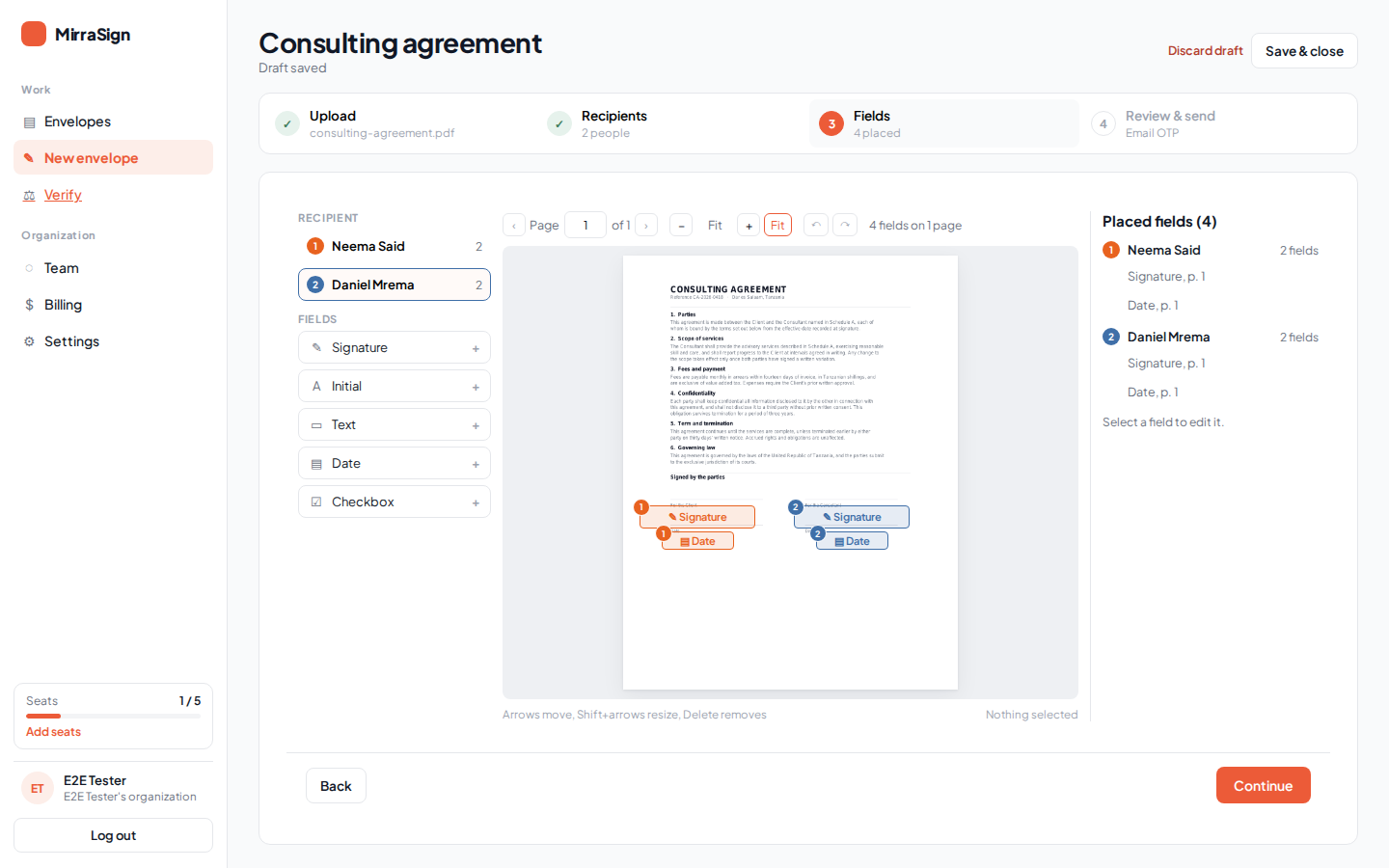Open Envelopes in the sidebar

(x=113, y=122)
